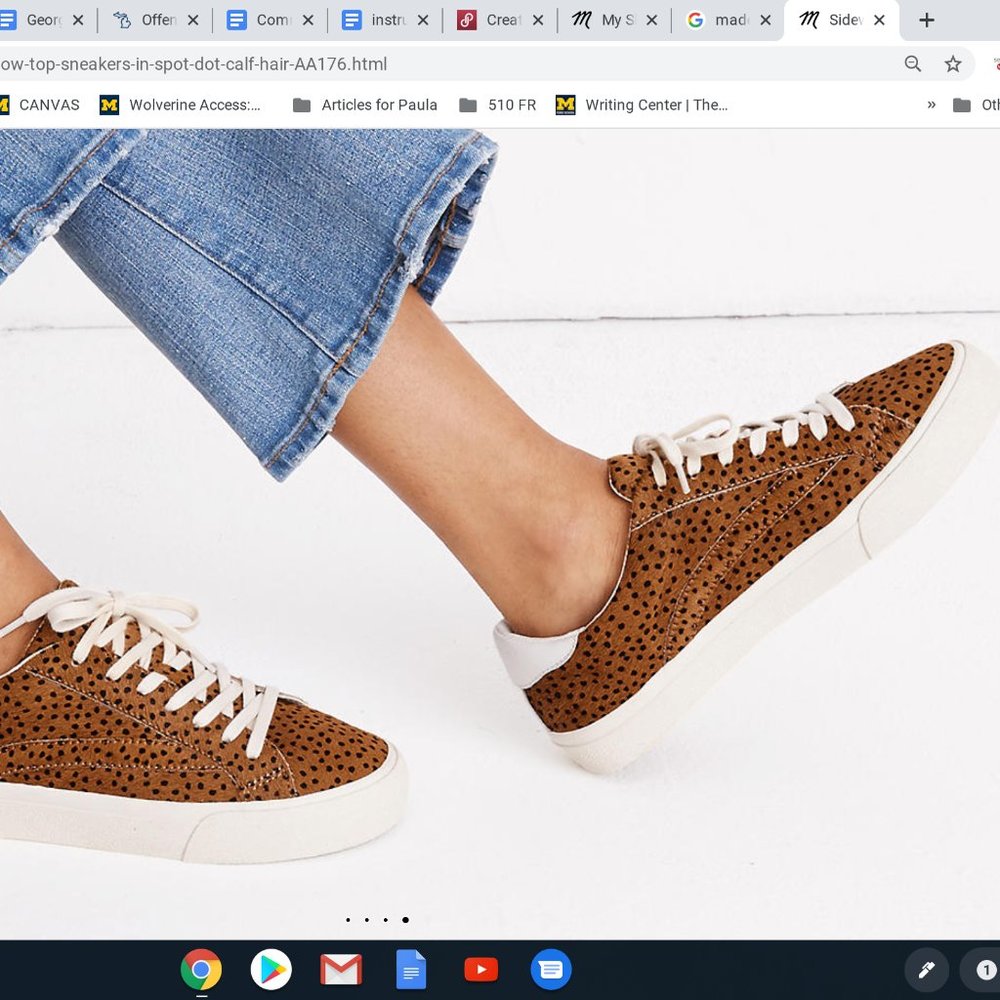Screen dimensions: 1000x1000
Task: Open Google Docs from the shelf
Action: [x=411, y=969]
